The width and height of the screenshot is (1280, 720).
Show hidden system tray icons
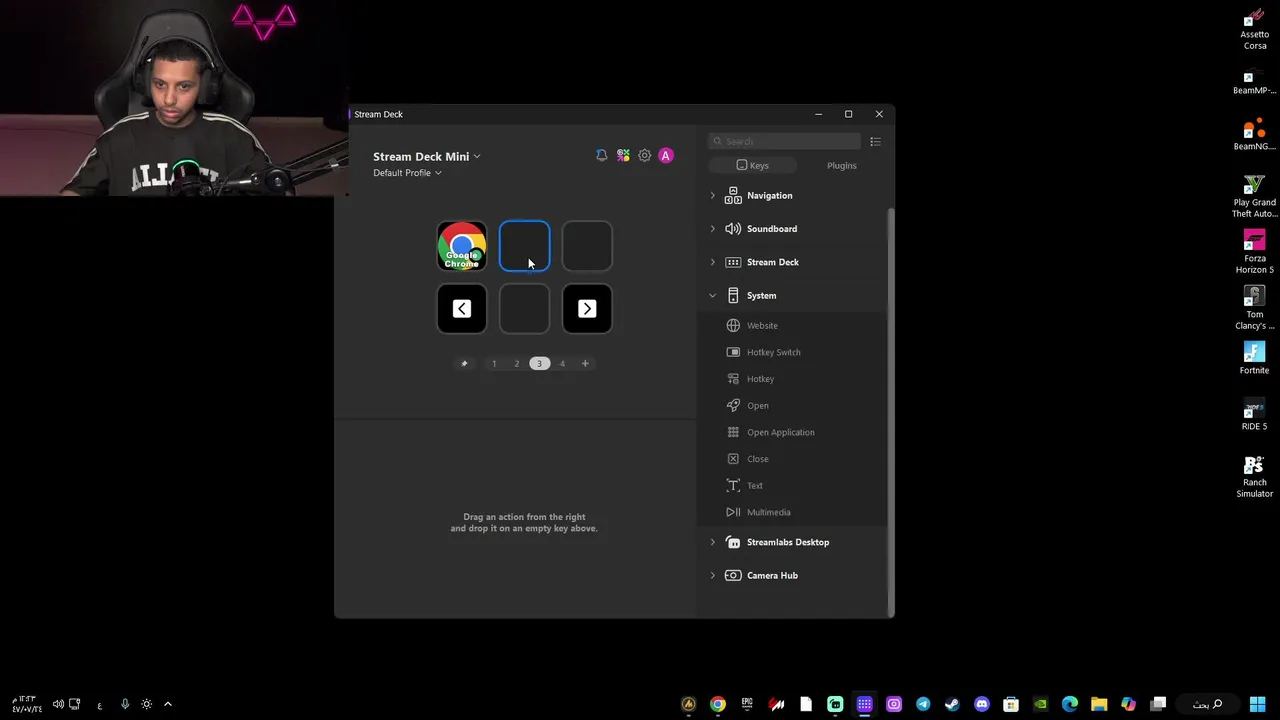168,704
